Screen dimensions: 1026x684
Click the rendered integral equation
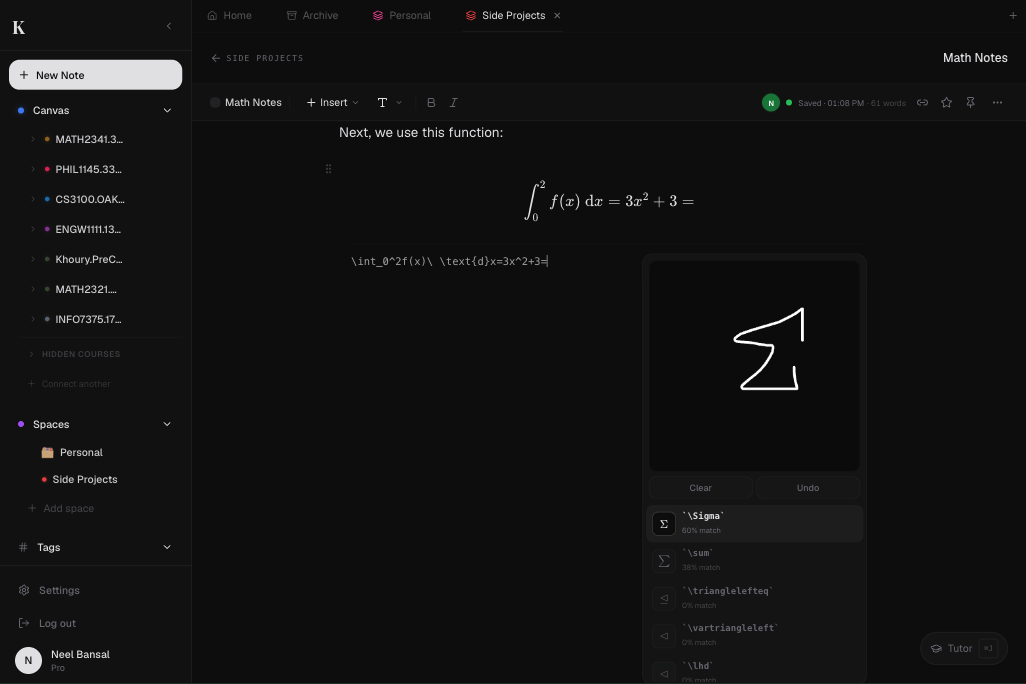click(609, 202)
